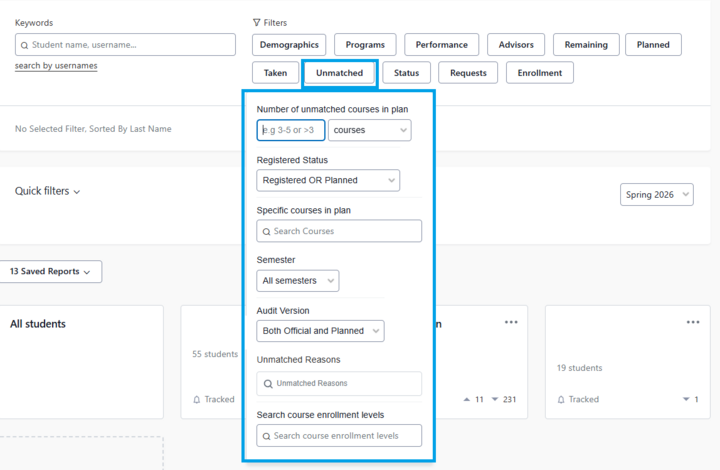The width and height of the screenshot is (720, 470).
Task: Click the unmatched courses number input field
Action: 291,130
